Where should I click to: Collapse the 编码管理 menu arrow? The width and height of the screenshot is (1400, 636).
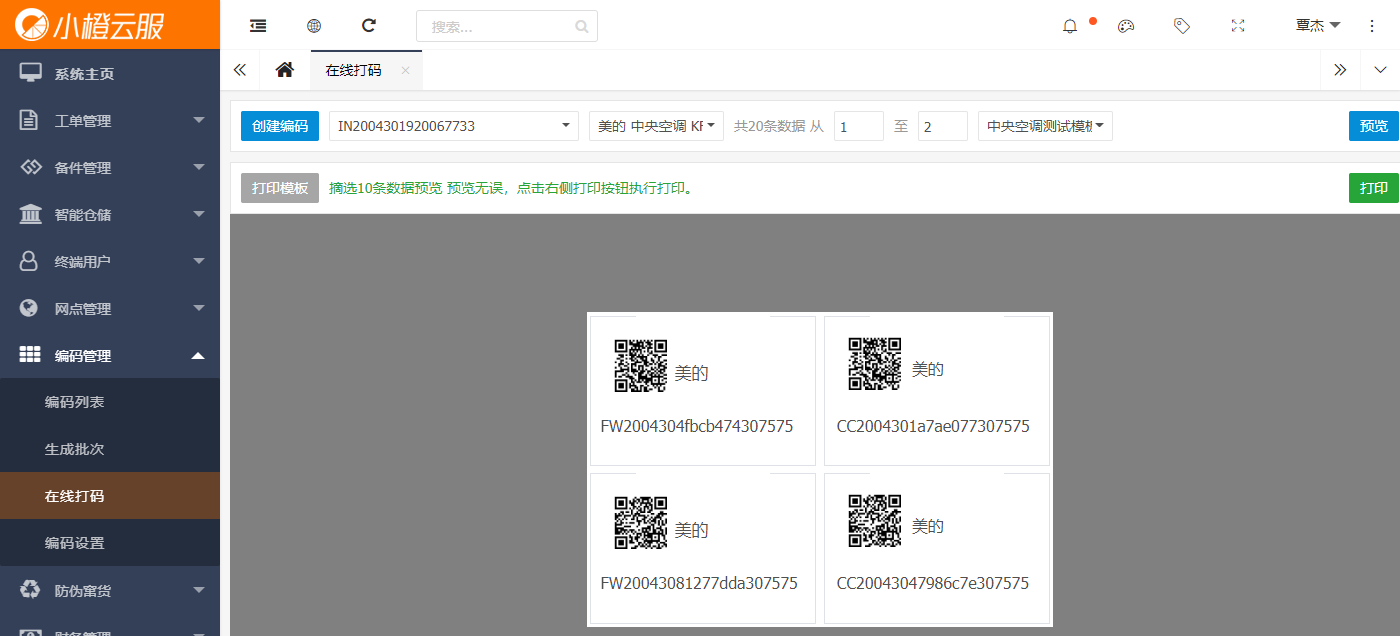click(x=198, y=355)
